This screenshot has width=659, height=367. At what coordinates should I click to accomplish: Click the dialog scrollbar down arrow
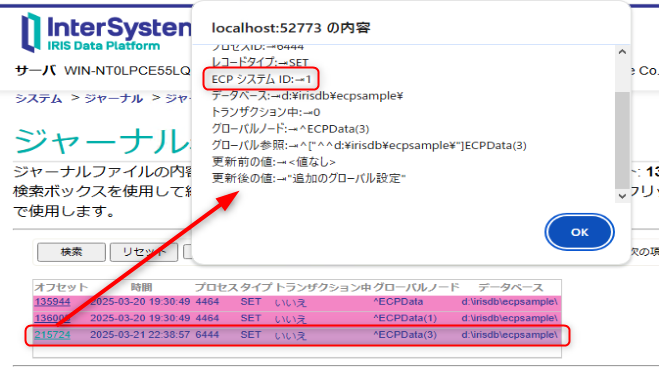click(x=622, y=196)
